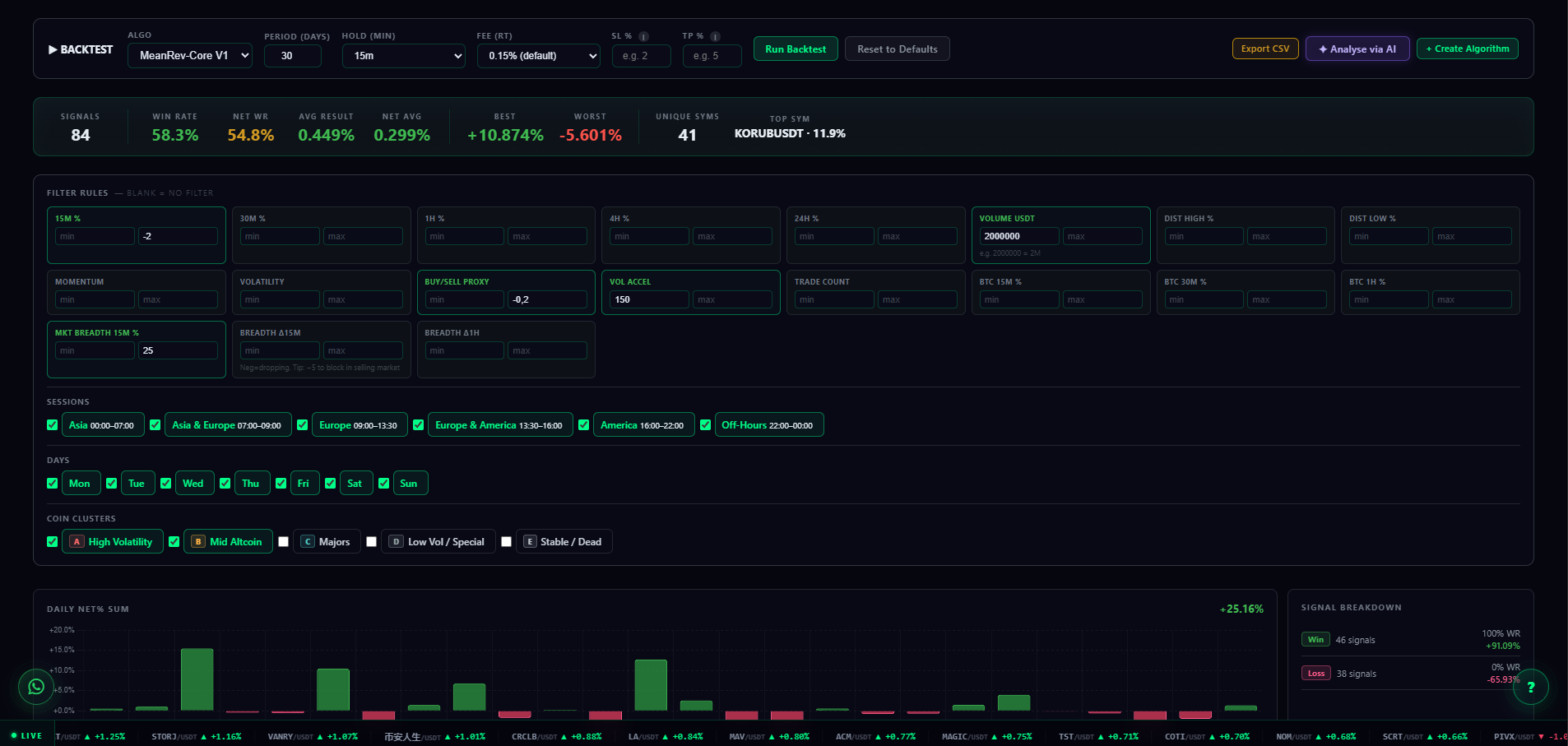Click the BTC 1H % min field
1568x746 pixels.
tap(1389, 299)
